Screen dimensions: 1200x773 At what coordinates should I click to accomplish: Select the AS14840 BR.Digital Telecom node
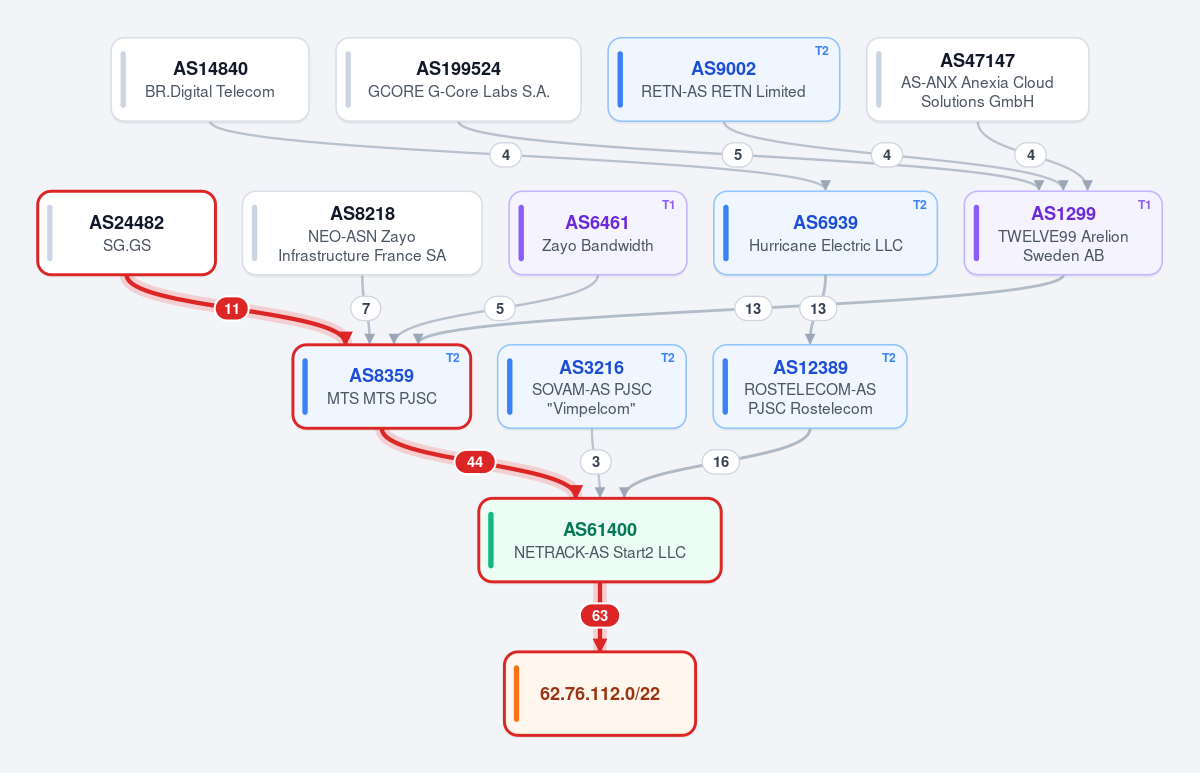pos(210,80)
